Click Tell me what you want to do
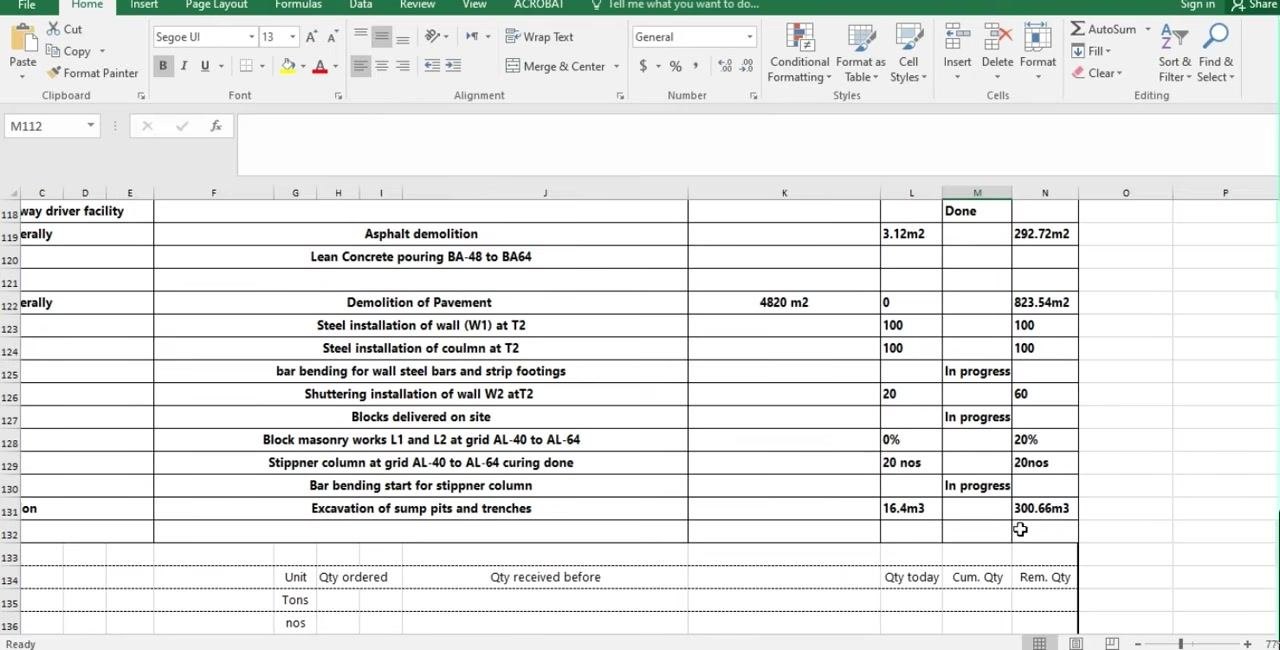1280x650 pixels. 675,5
